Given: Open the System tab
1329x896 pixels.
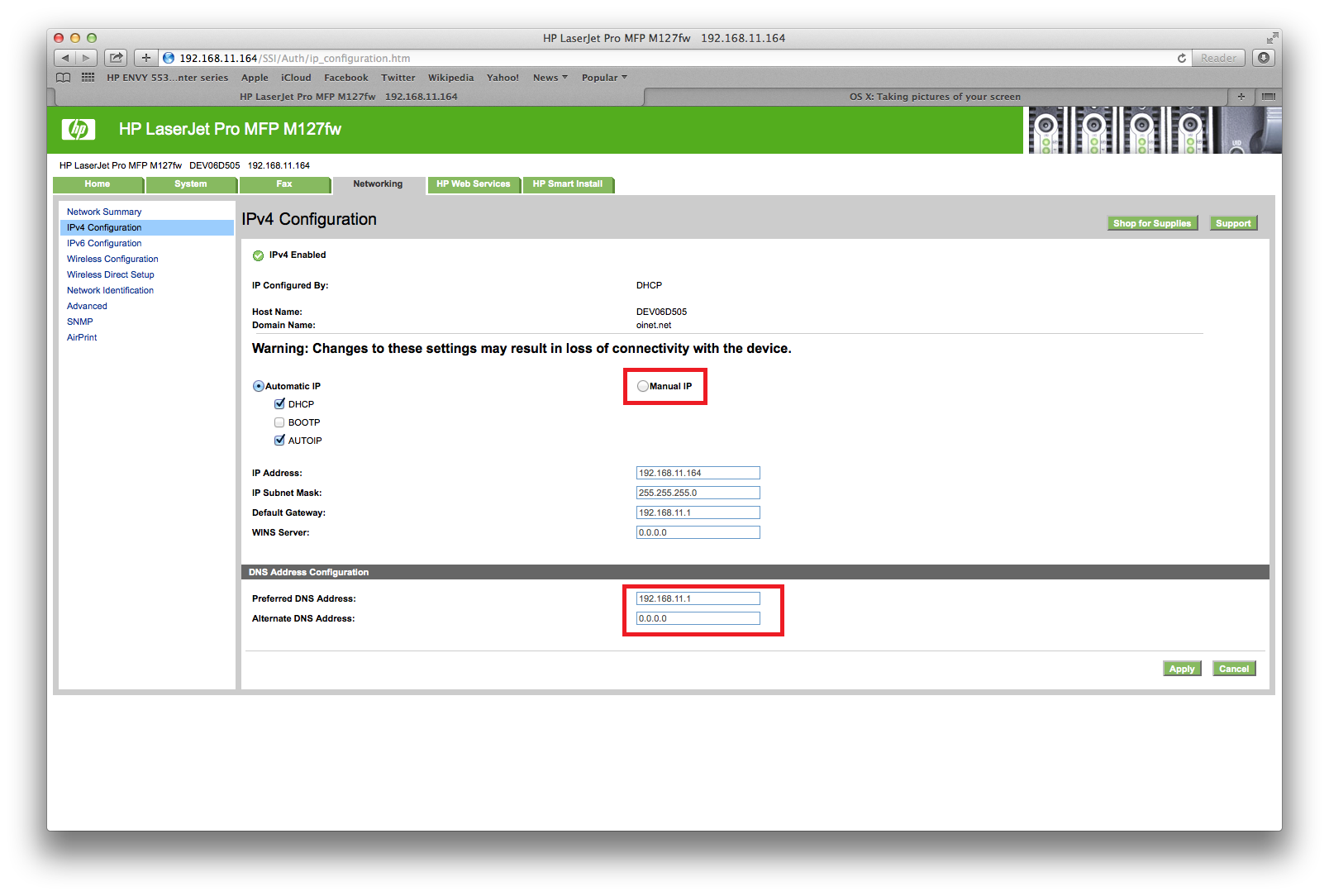Looking at the screenshot, I should pyautogui.click(x=191, y=184).
